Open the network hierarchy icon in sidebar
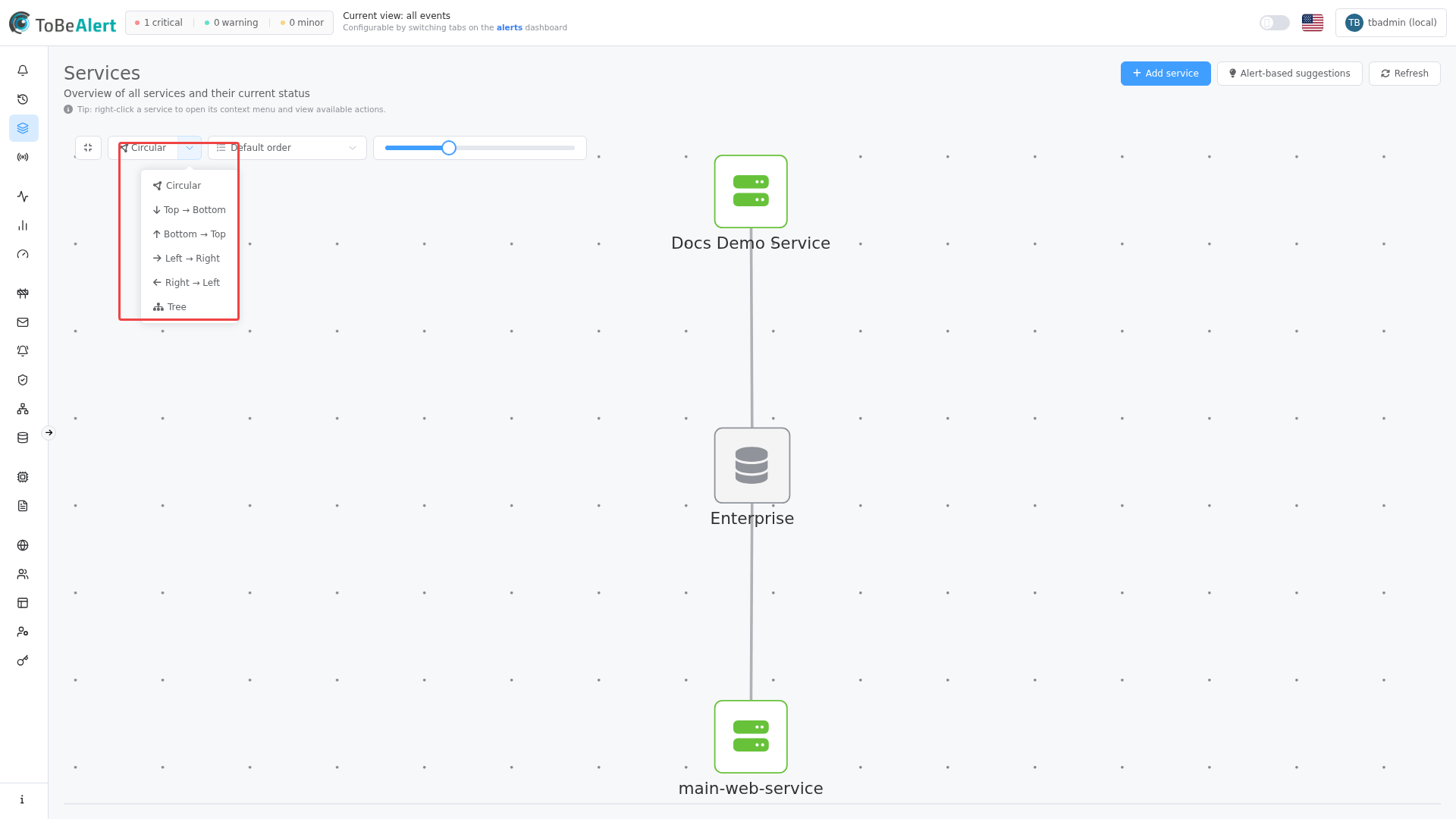The height and width of the screenshot is (819, 1456). 23,409
